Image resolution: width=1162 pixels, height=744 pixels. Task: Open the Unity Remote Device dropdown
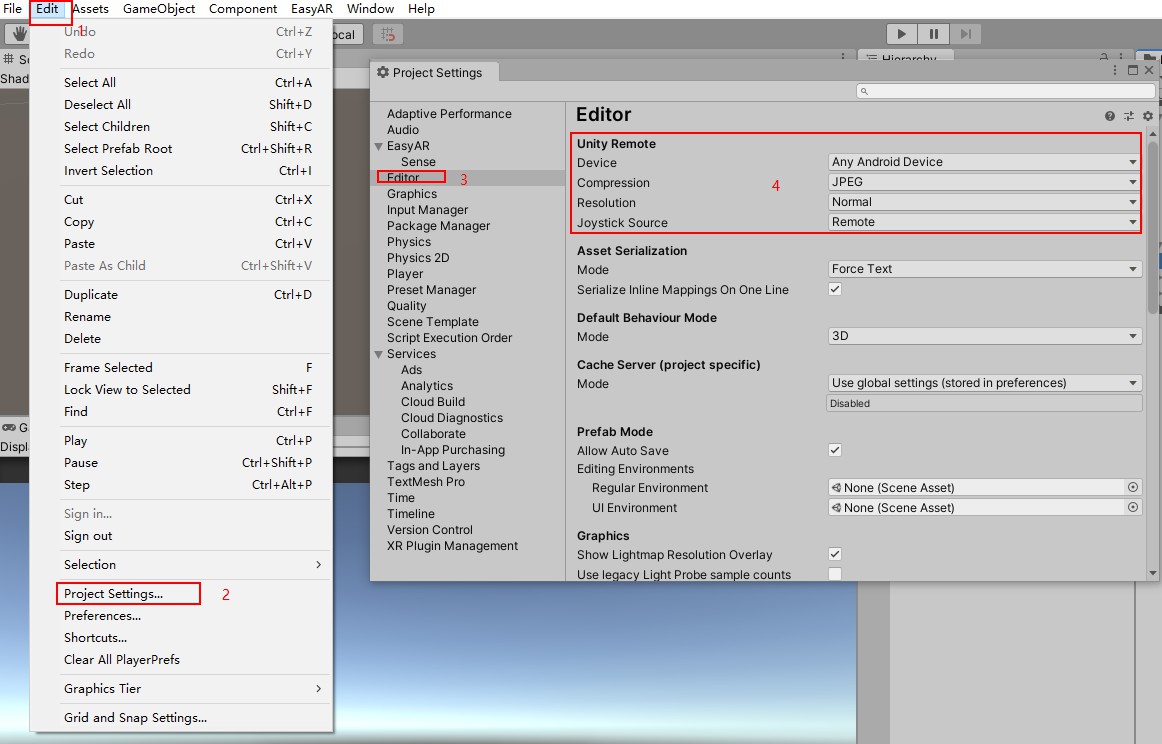tap(983, 161)
